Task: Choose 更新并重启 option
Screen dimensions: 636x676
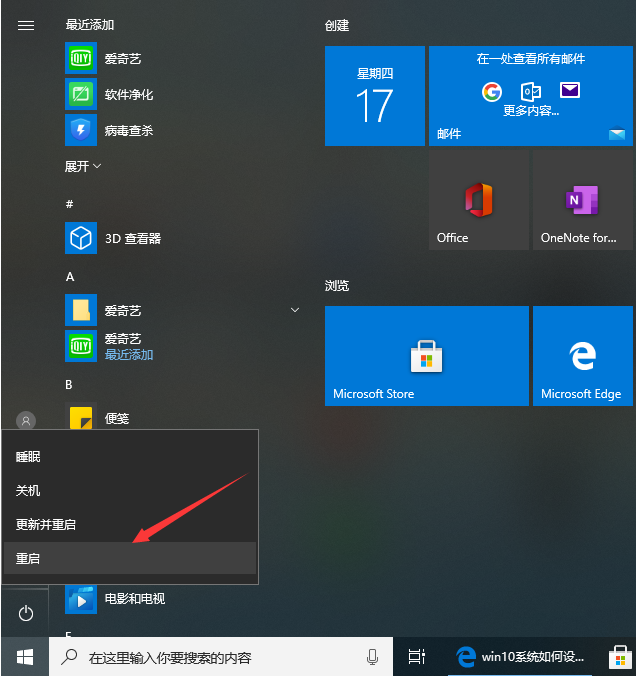Action: point(130,524)
